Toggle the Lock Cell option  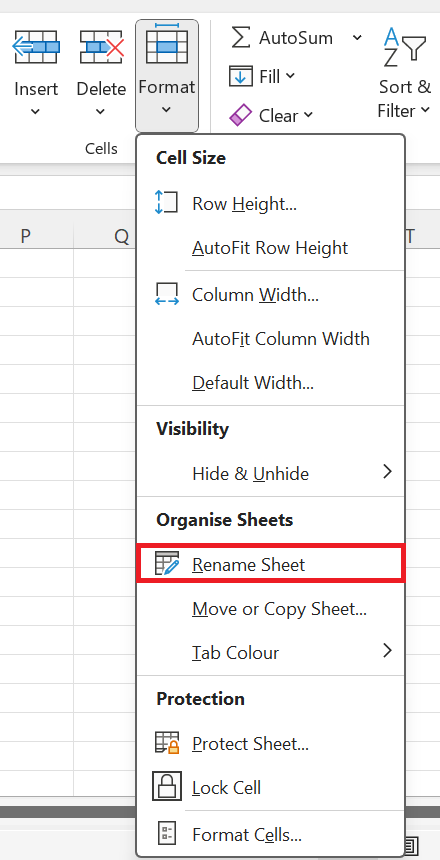(270, 788)
